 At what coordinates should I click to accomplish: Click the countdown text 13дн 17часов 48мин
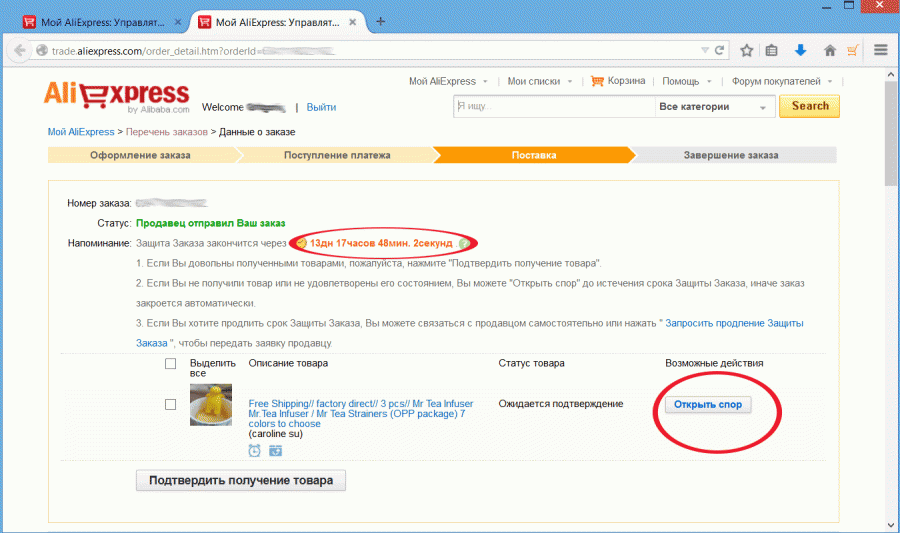(381, 243)
